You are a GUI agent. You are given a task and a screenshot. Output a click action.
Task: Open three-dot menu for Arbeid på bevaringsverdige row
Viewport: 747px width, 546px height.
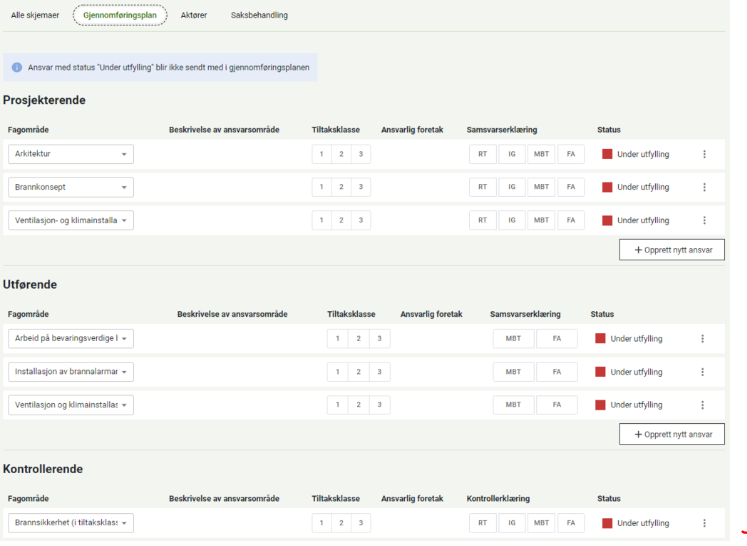pos(702,339)
